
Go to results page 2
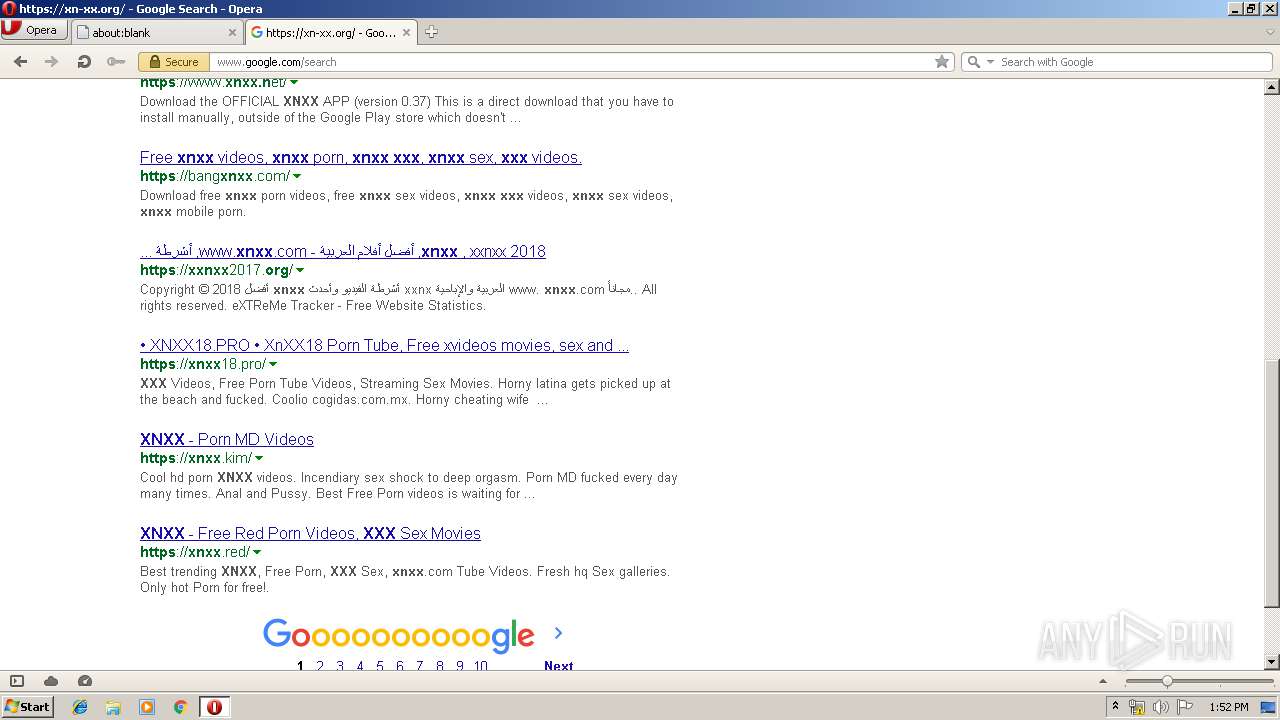pyautogui.click(x=320, y=665)
